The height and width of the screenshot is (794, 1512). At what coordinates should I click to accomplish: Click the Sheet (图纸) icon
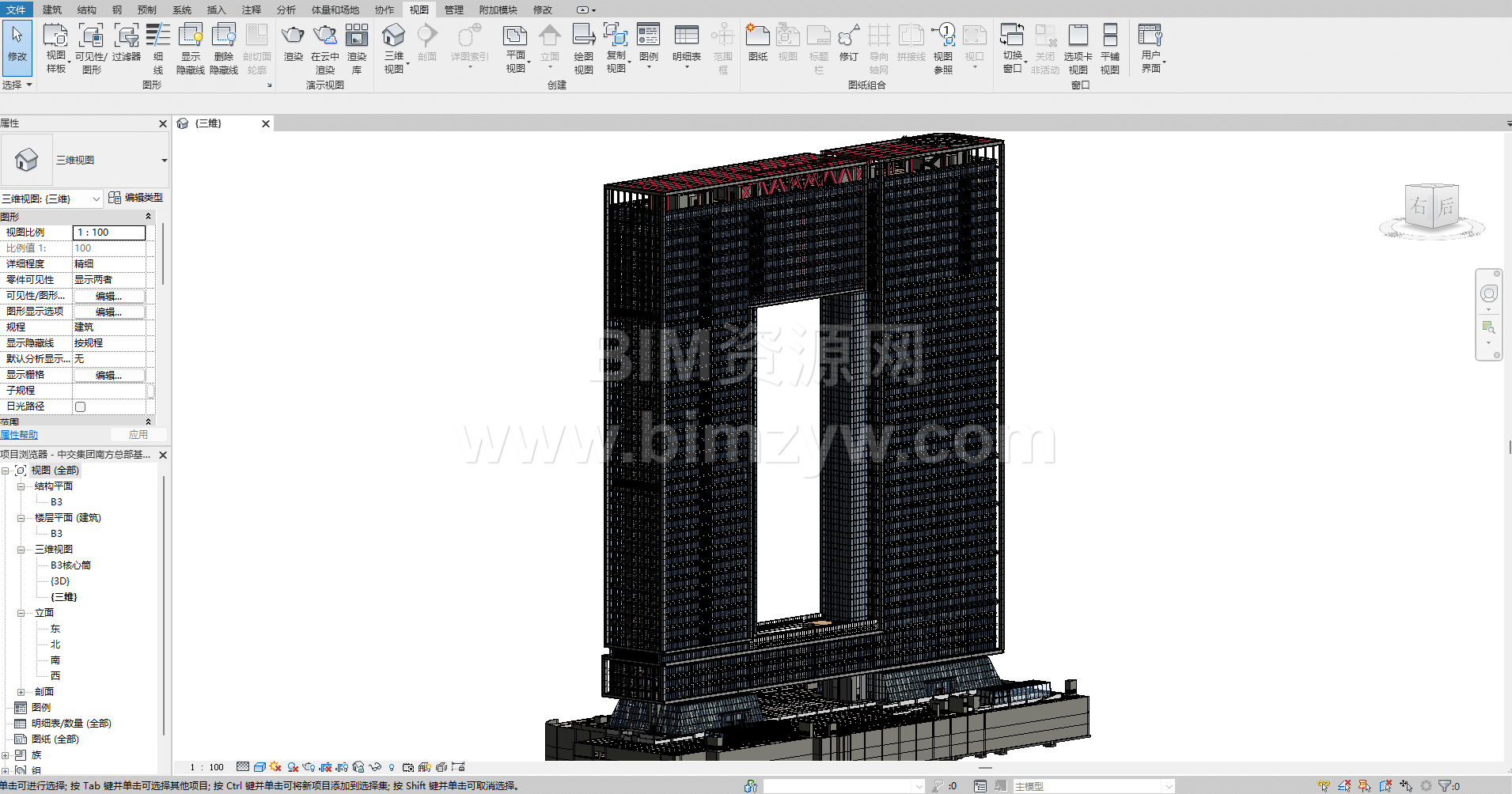point(757,36)
